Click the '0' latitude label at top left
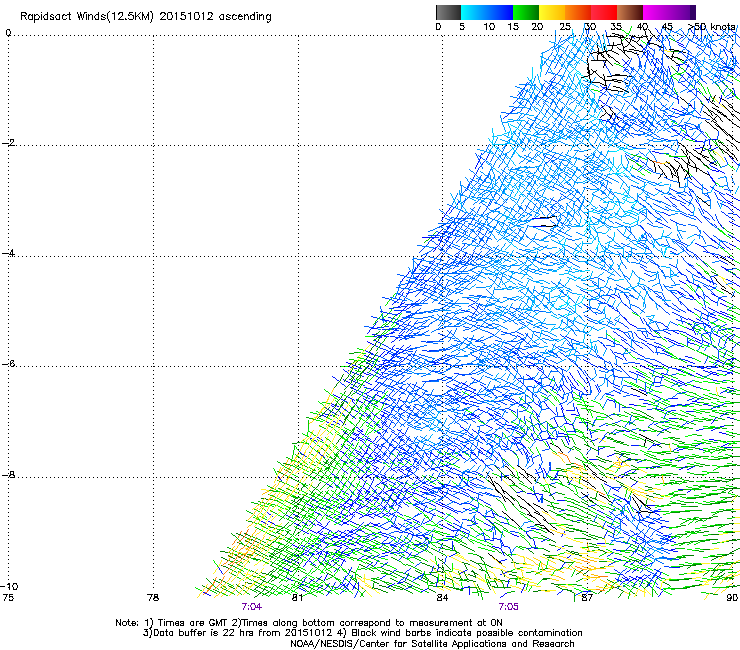740x650 pixels. 8,33
